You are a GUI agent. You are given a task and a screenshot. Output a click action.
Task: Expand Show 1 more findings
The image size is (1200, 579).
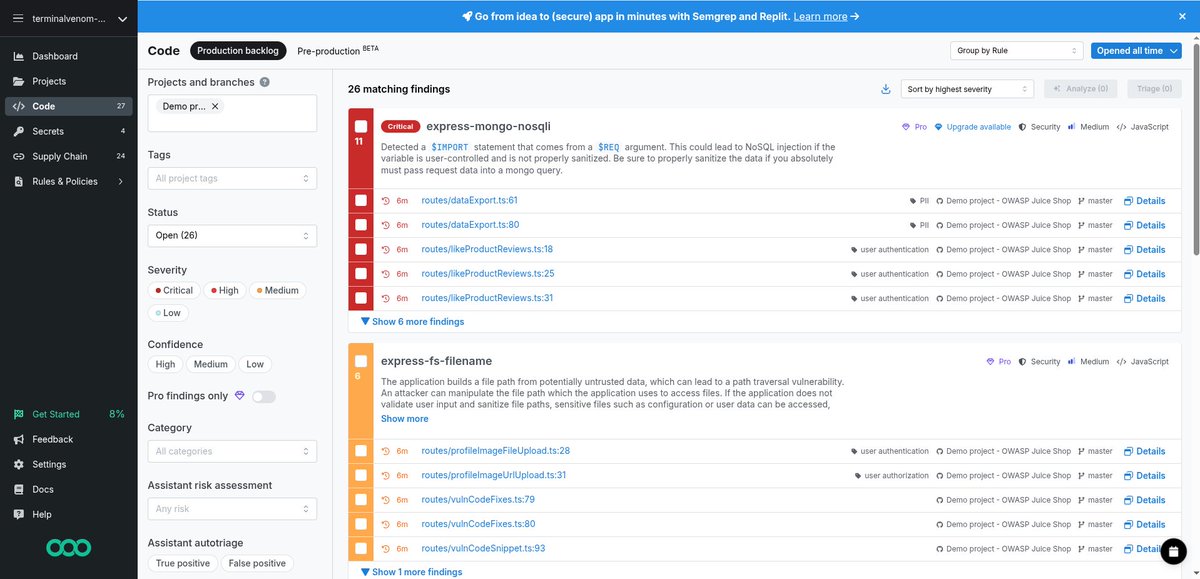[411, 572]
